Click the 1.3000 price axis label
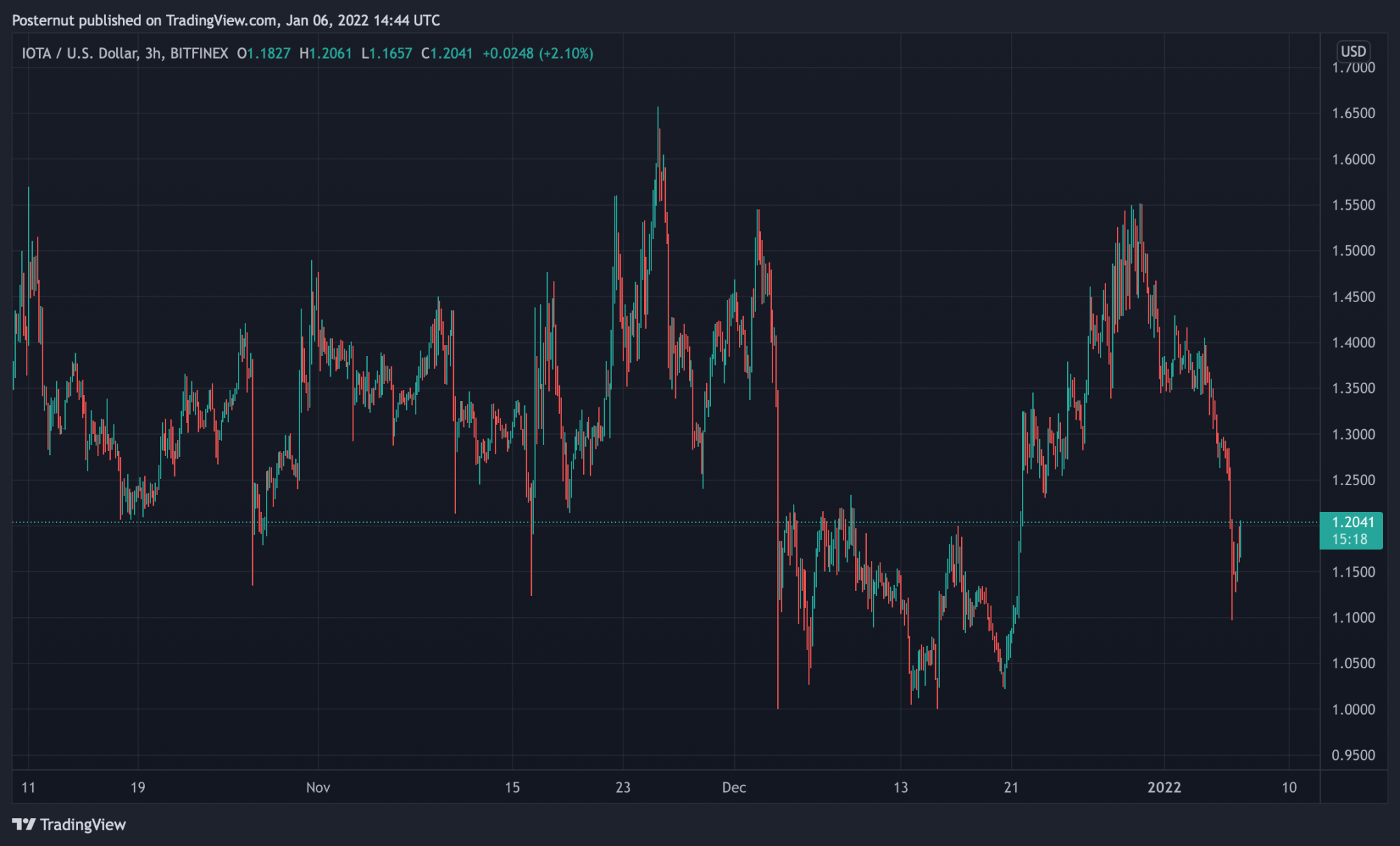This screenshot has width=1400, height=846. tap(1354, 435)
